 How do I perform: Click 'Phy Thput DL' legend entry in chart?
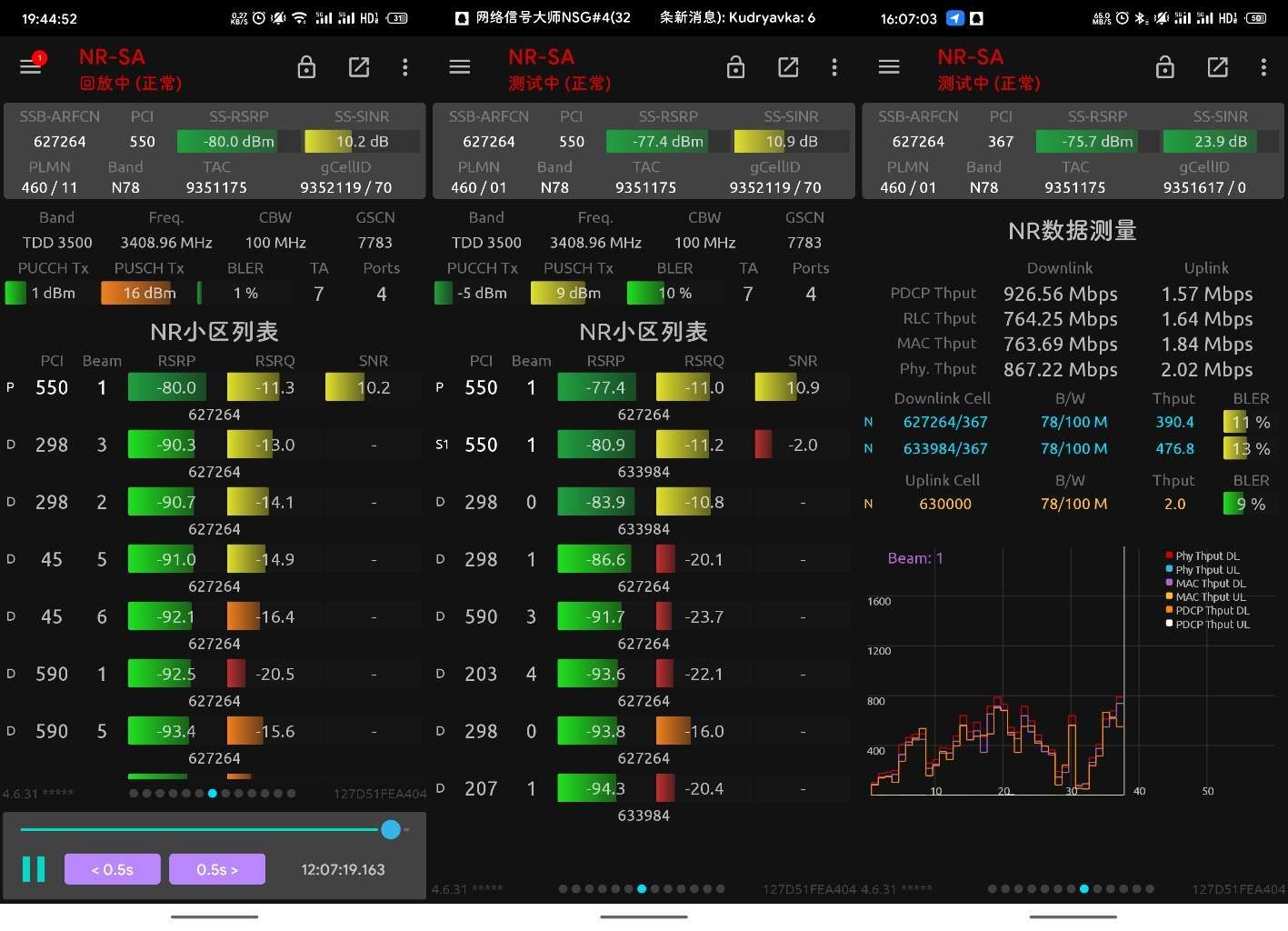pos(1203,556)
